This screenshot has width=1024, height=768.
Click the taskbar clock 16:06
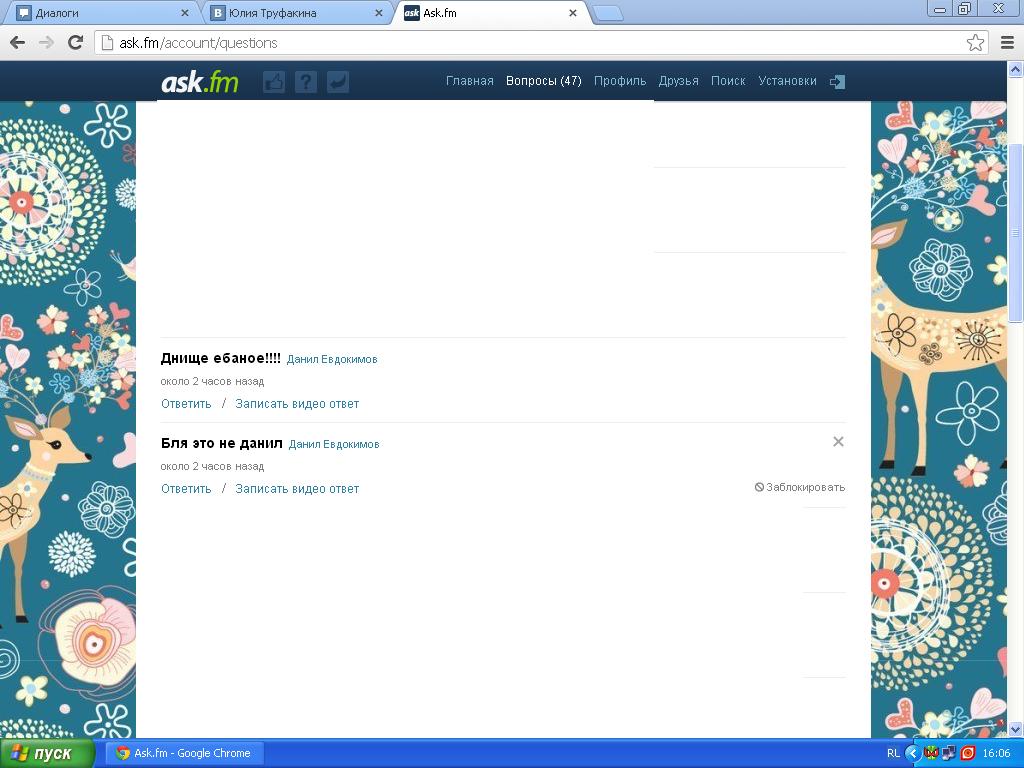pyautogui.click(x=997, y=754)
